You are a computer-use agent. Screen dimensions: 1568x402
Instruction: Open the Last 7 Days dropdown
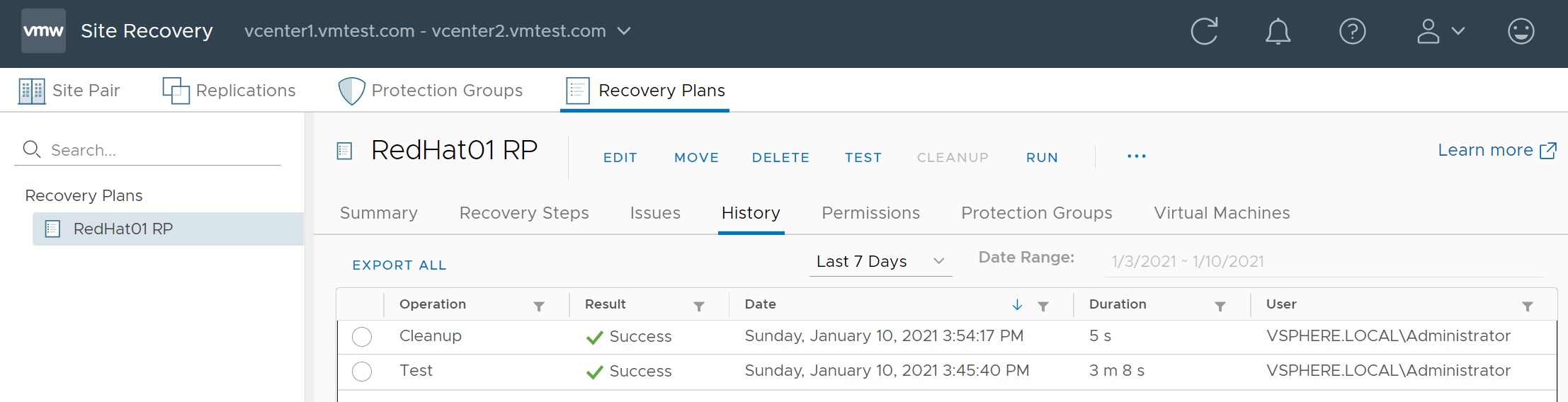click(880, 261)
